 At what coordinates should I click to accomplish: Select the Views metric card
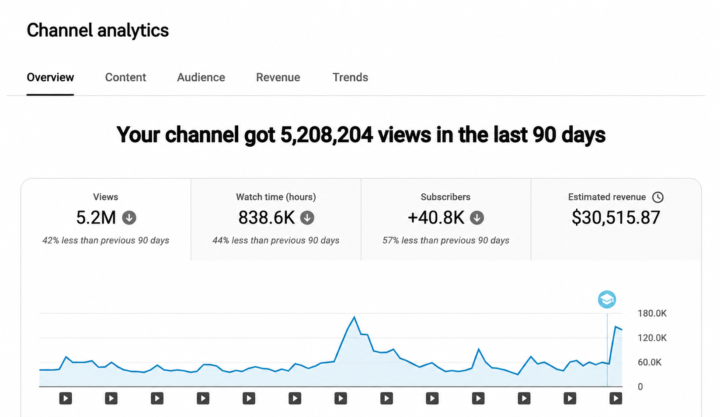coord(106,220)
